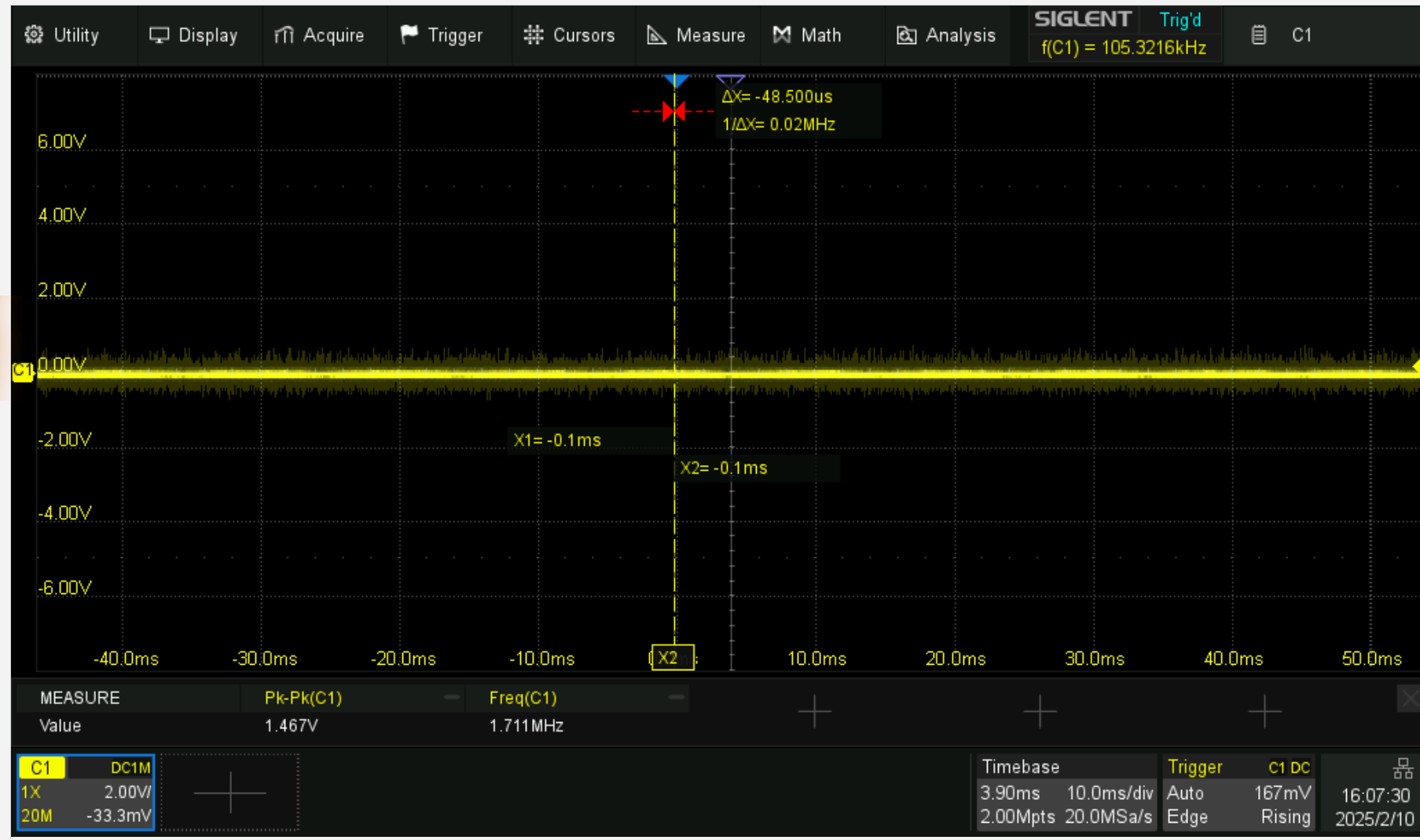Click the Acquire waveform icon
The image size is (1420, 840).
coord(284,35)
